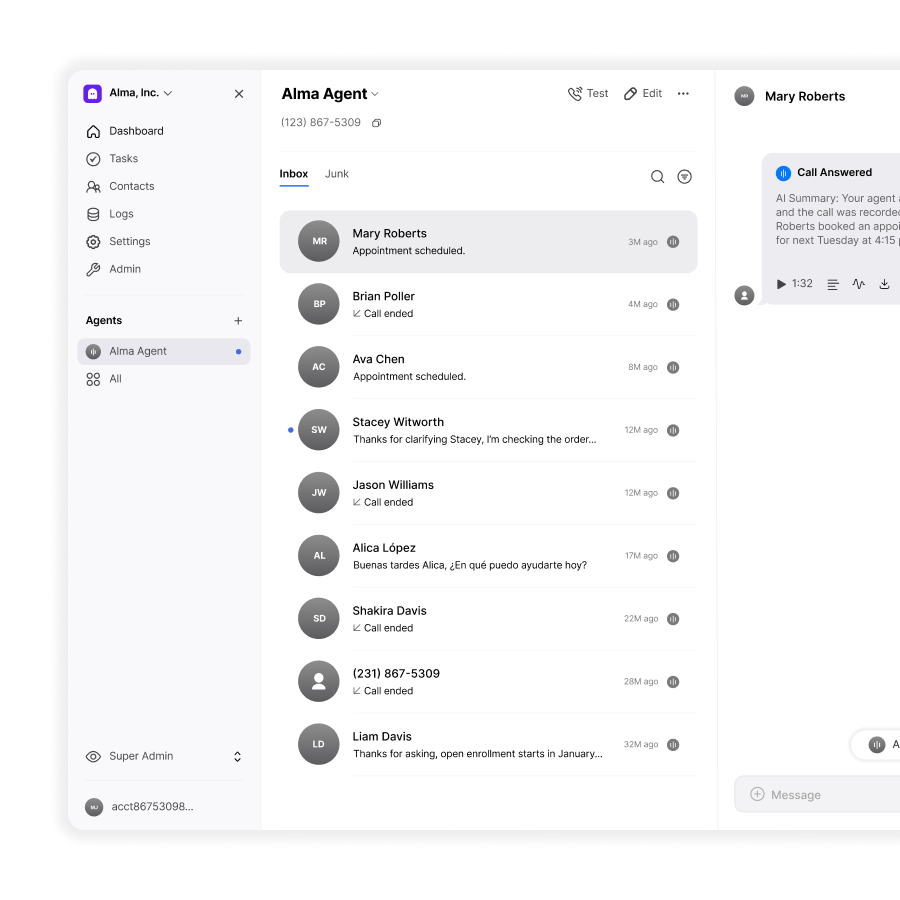Click agent icon on Brian Poller row
This screenshot has height=900, width=900.
coord(673,305)
